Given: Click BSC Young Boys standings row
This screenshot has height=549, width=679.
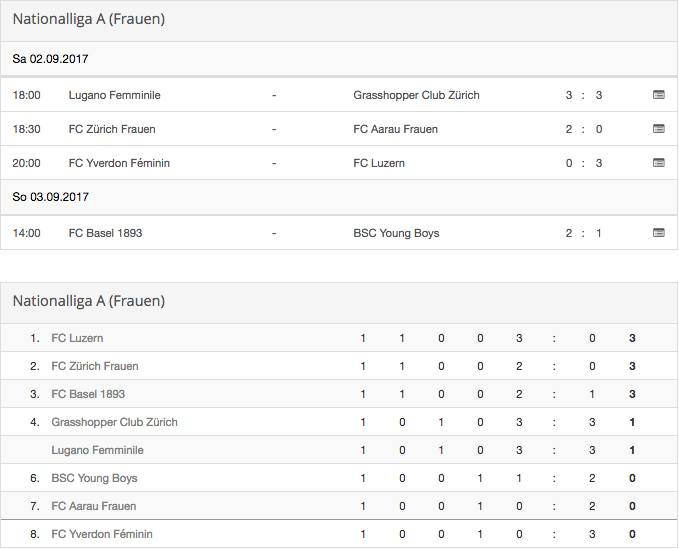Looking at the screenshot, I should pos(339,478).
